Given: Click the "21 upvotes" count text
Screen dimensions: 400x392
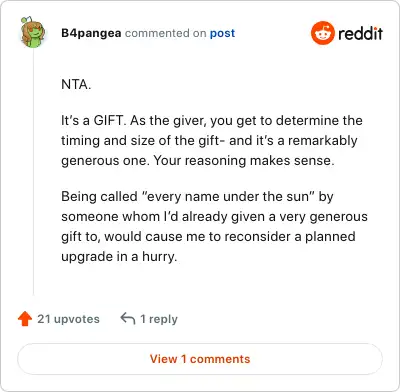Looking at the screenshot, I should pyautogui.click(x=68, y=319).
